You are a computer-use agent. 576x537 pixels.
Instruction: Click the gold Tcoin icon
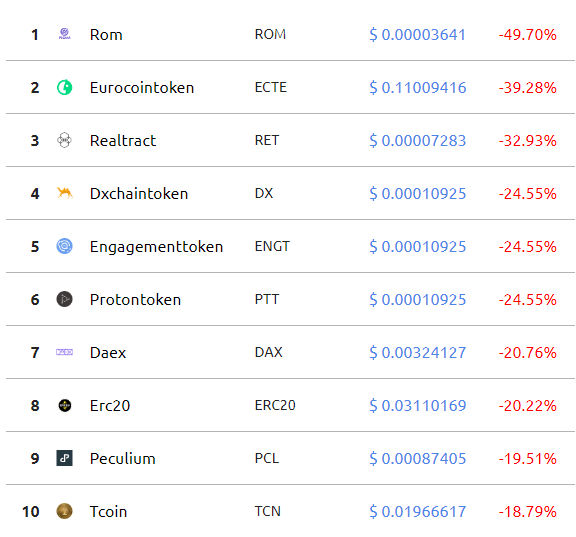coord(65,511)
